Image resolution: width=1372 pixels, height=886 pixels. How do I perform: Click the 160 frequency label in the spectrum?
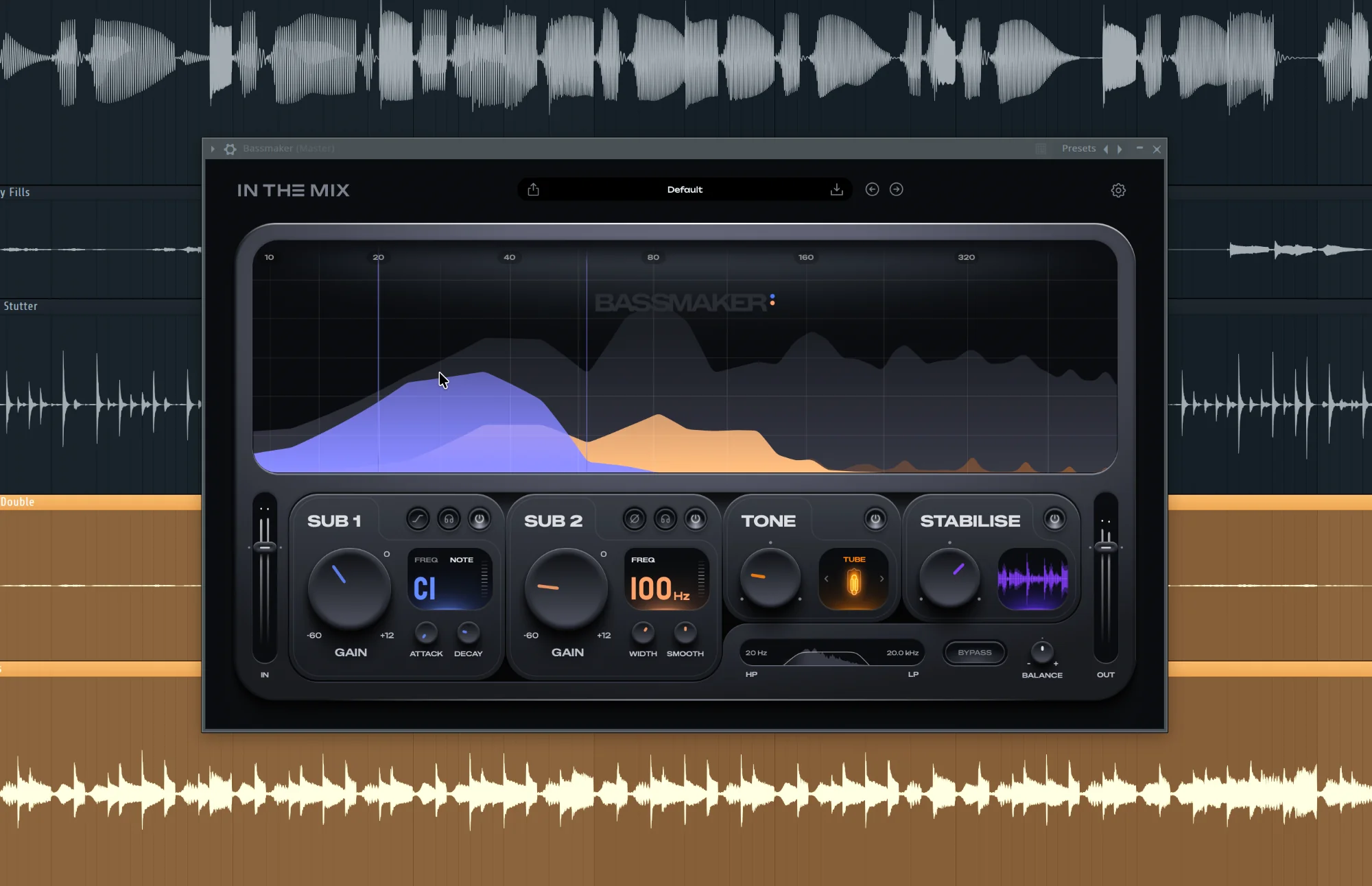pos(806,257)
